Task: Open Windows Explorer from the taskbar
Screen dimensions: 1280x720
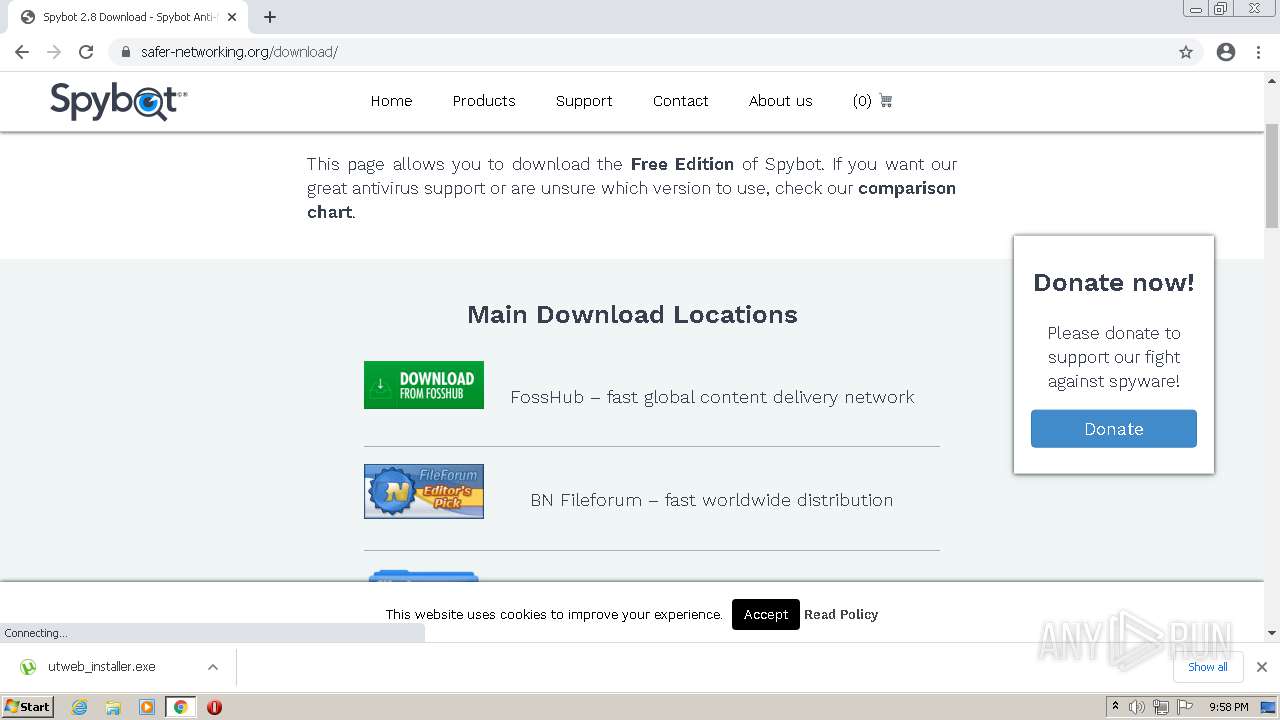Action: (x=113, y=707)
